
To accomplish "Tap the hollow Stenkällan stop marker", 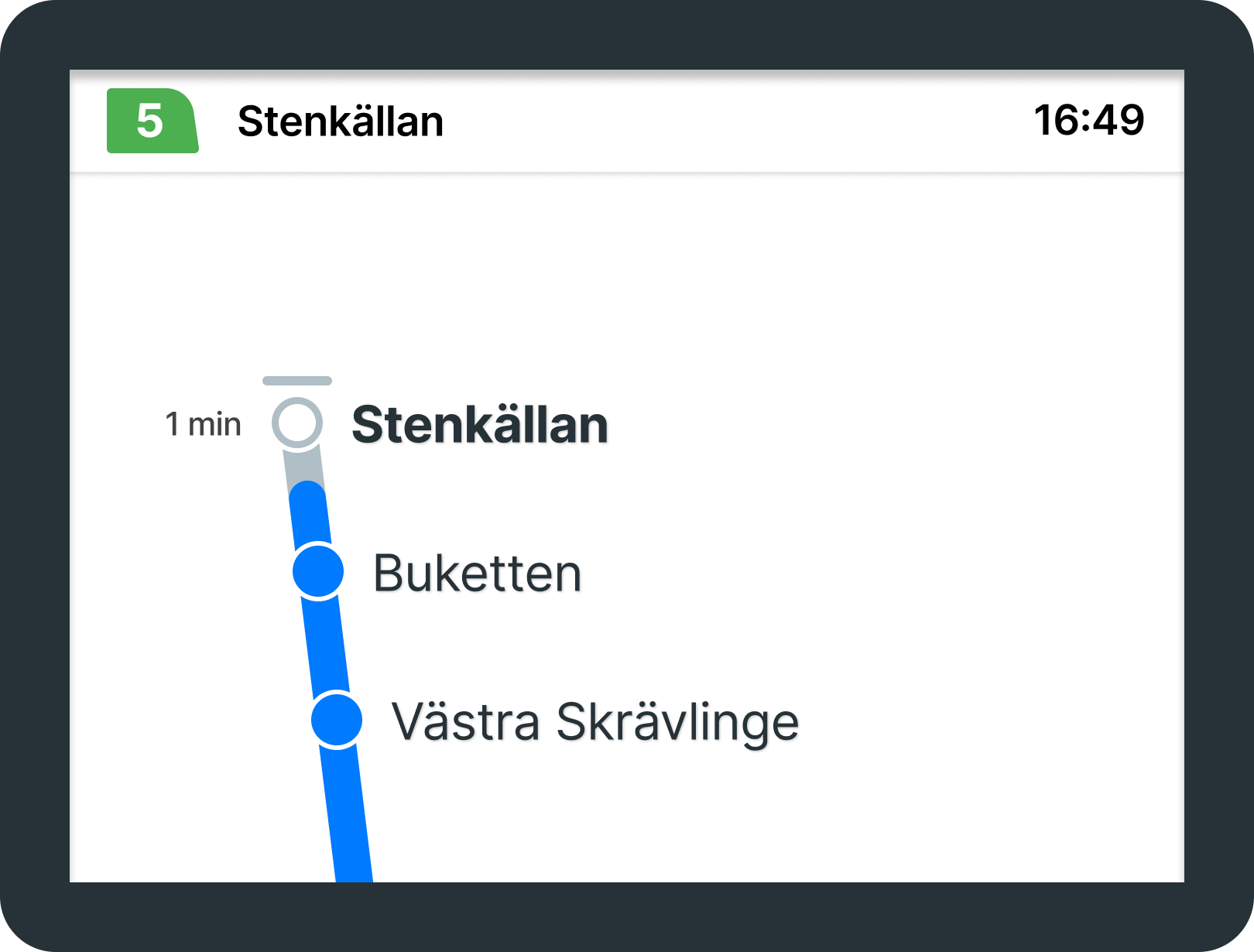I will [297, 423].
